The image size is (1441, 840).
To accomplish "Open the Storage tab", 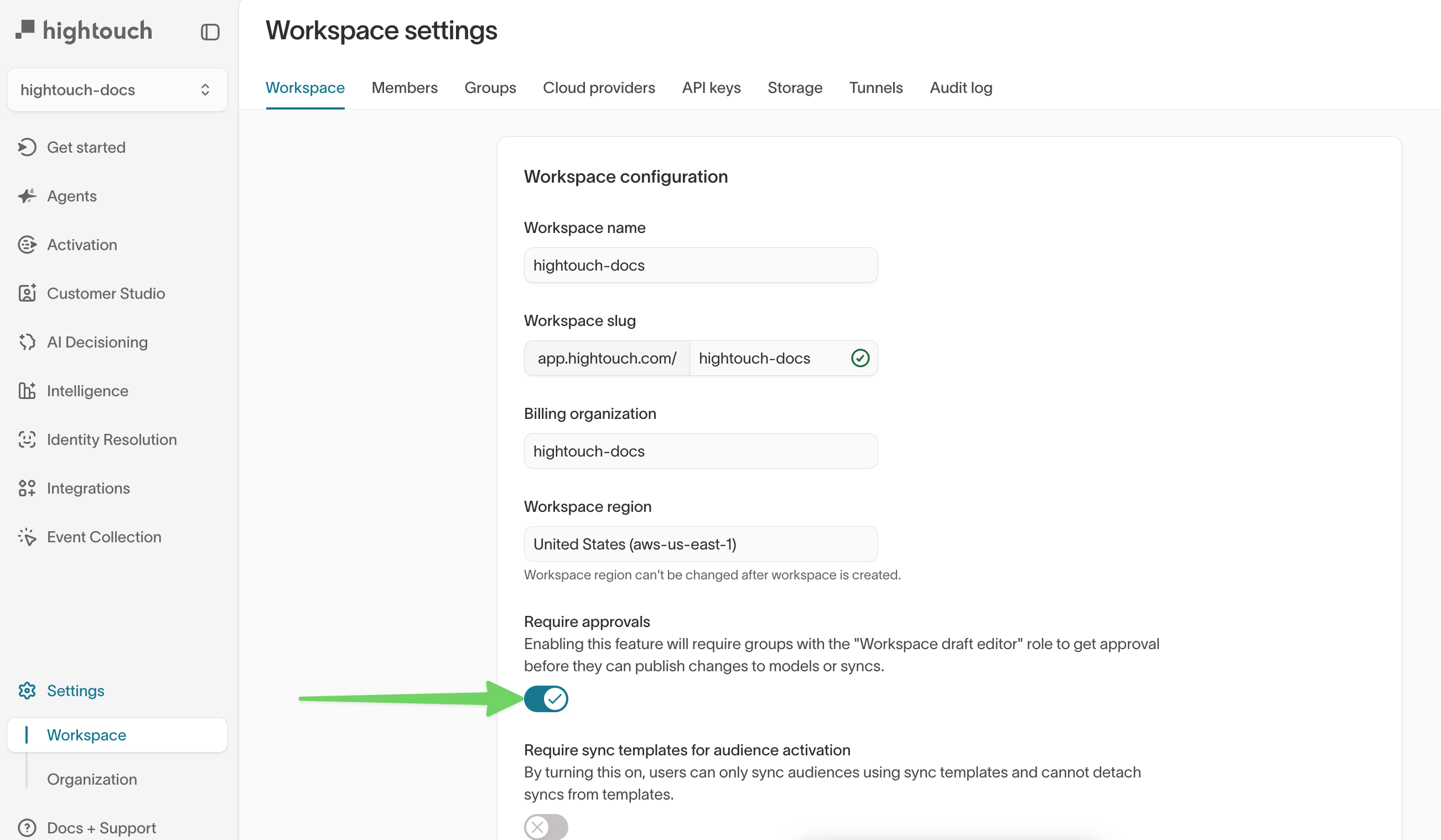I will [x=795, y=87].
